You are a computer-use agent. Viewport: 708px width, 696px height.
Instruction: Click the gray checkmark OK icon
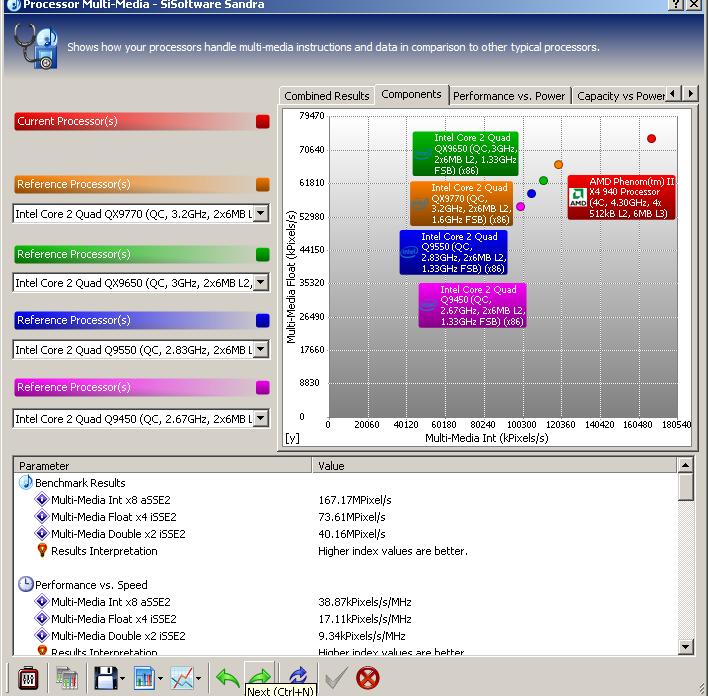click(336, 678)
